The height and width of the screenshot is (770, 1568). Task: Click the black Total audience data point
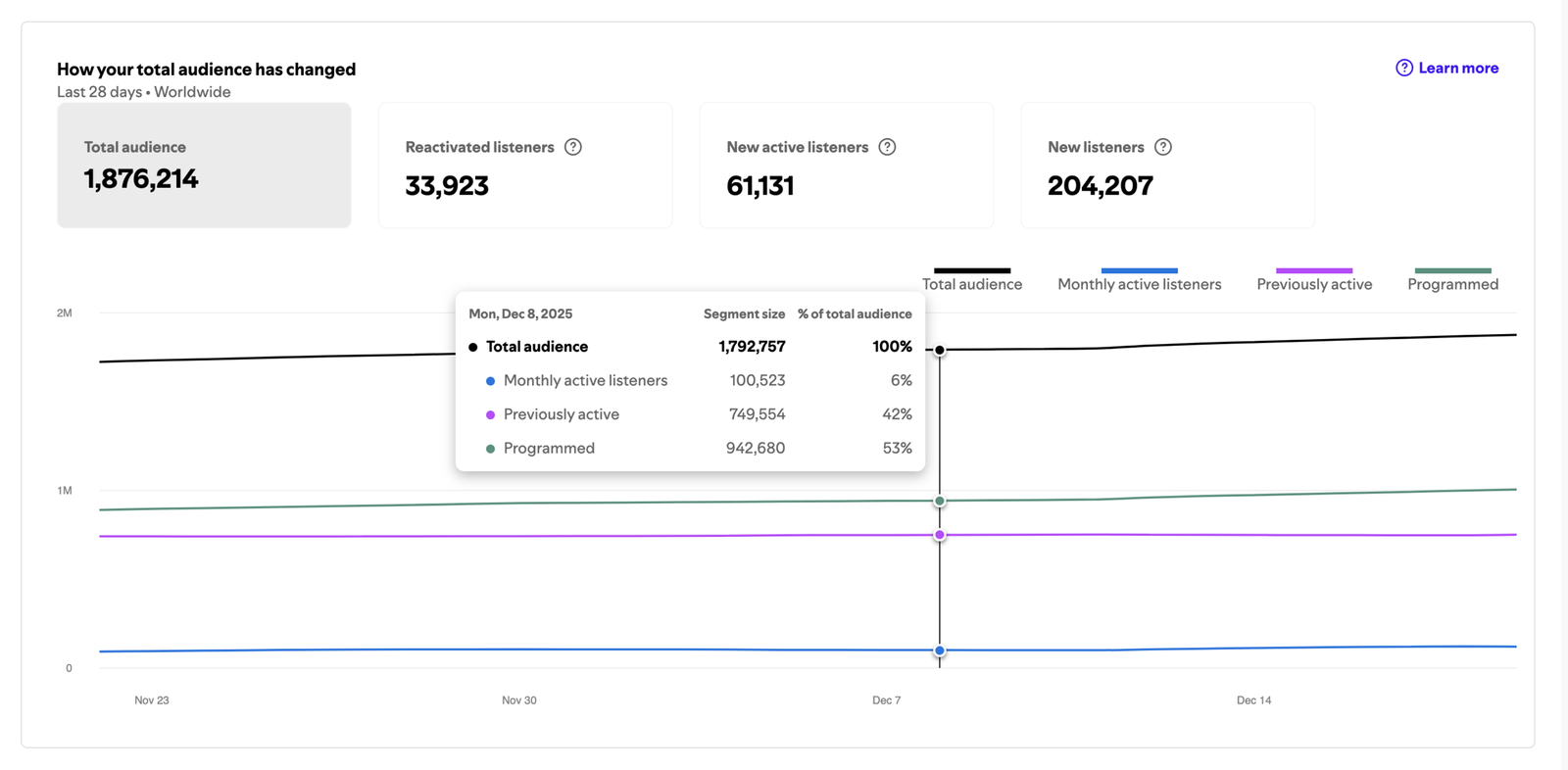coord(940,350)
